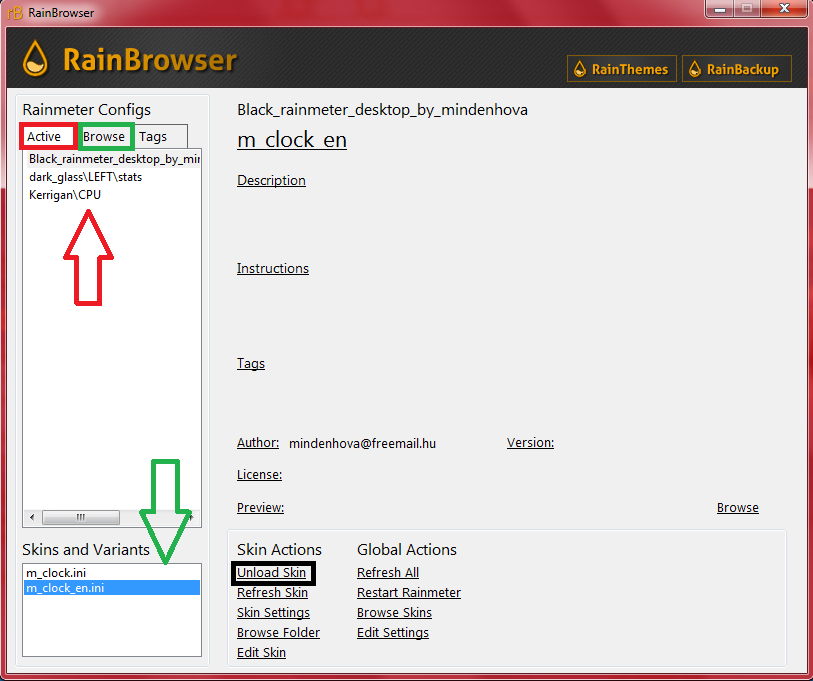The image size is (813, 681).
Task: Select m_clock.ini skin variant
Action: point(112,573)
